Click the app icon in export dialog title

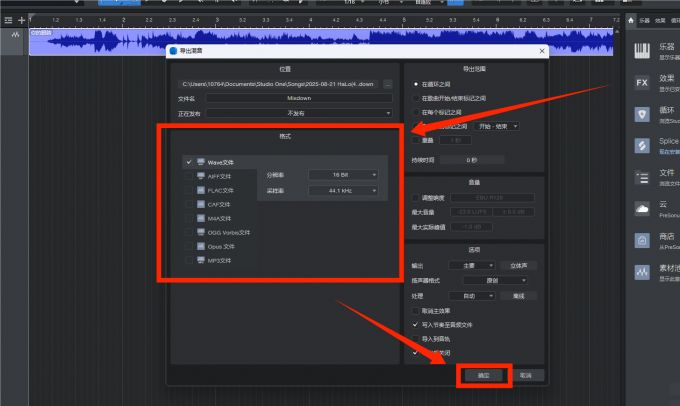coord(173,51)
